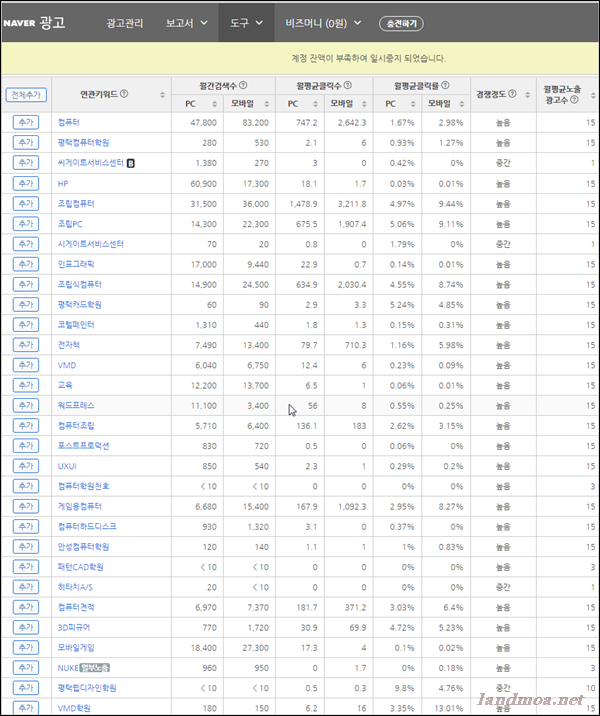Viewport: 600px width, 716px height.
Task: Open the 평택웹디자인학원 keyword link
Action: tap(87, 688)
